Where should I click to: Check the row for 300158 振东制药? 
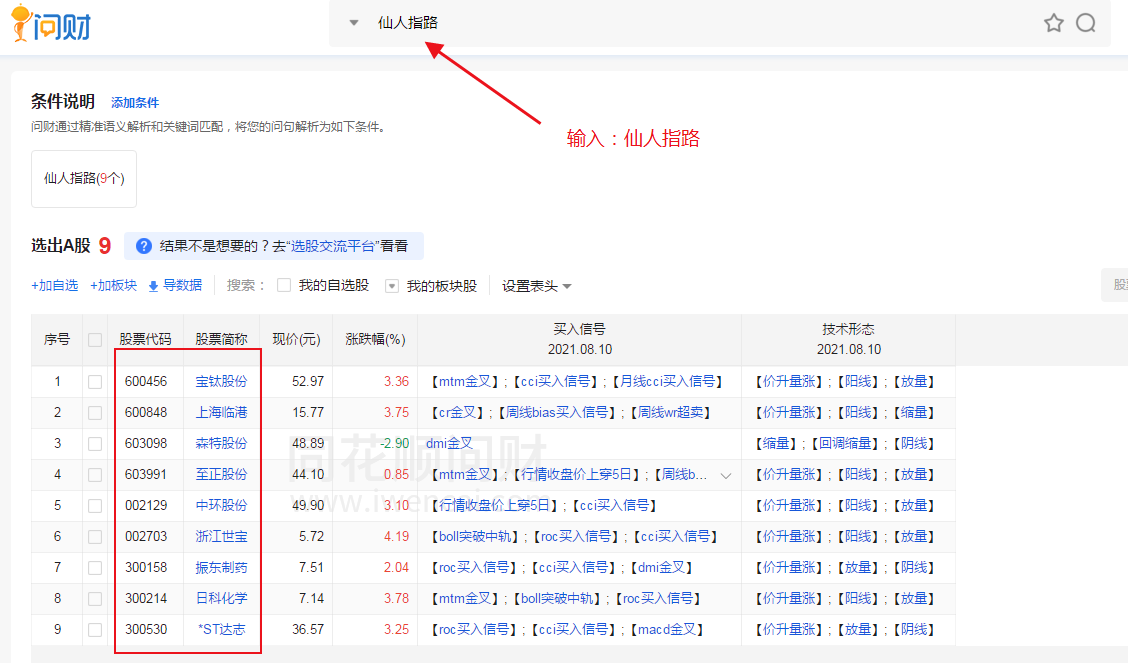click(x=94, y=567)
